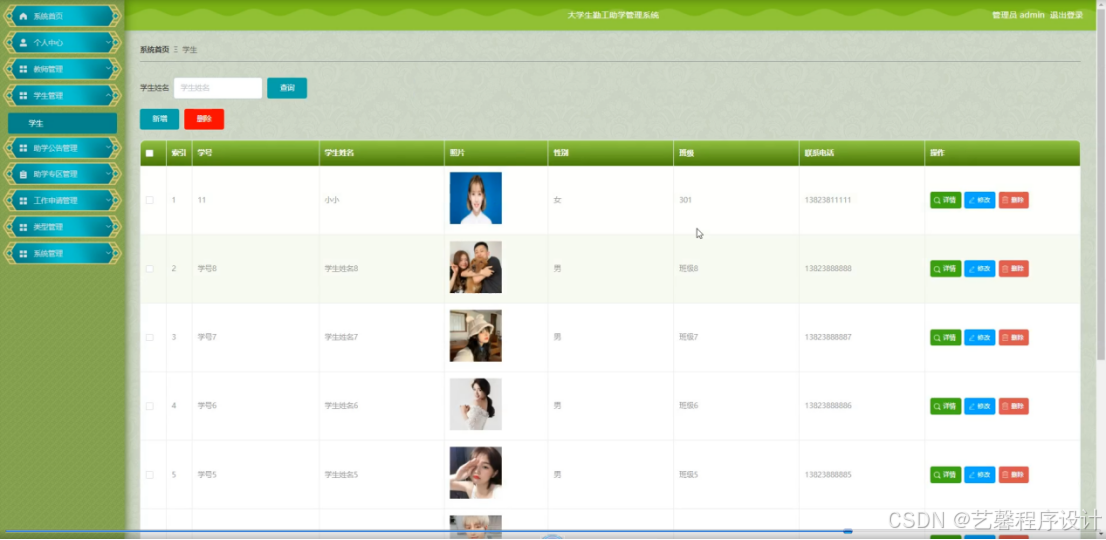Click the blue progress handle on bottom bar
1106x540 pixels.
[848, 531]
